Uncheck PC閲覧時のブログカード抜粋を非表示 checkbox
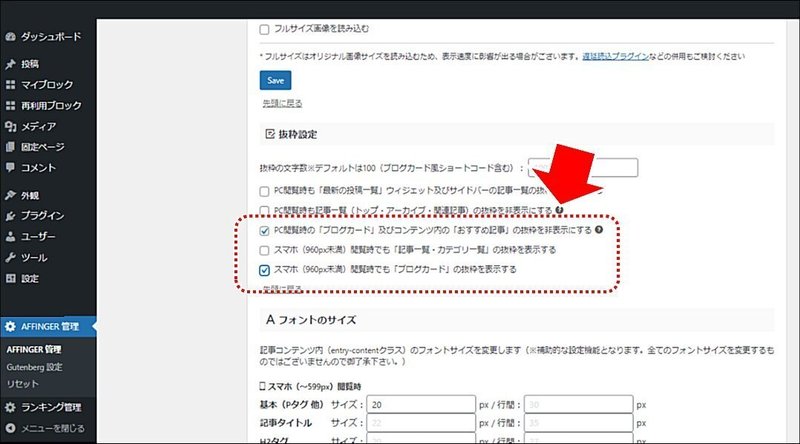The image size is (800, 444). point(264,231)
